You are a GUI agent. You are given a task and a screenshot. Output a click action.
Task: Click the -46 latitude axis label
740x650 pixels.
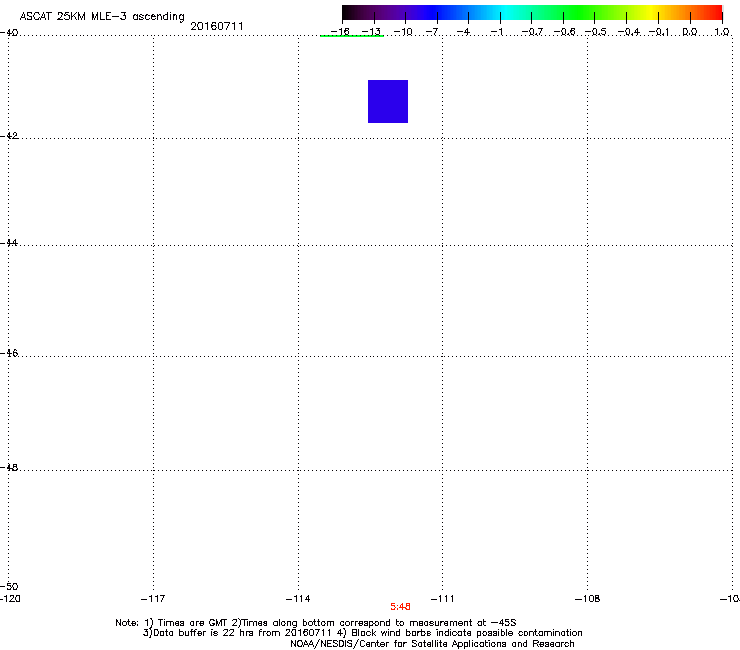click(9, 353)
